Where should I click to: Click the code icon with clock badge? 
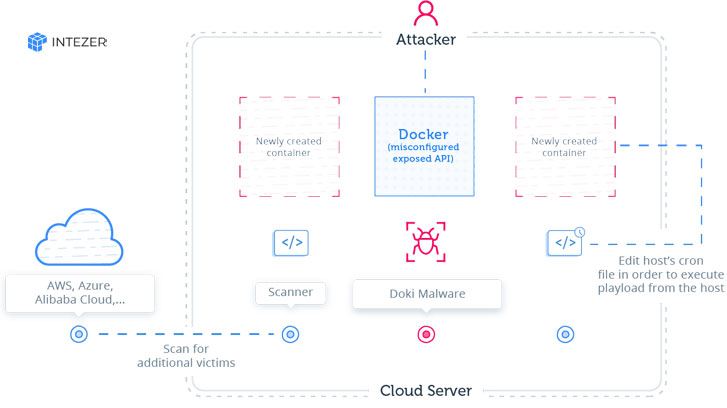tap(565, 241)
